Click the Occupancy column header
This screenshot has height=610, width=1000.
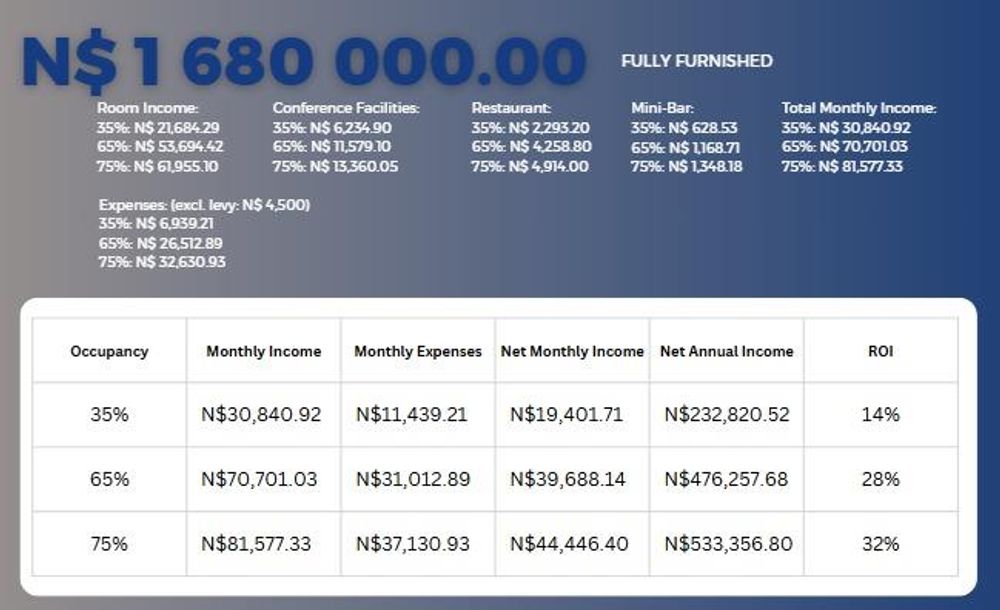point(109,351)
